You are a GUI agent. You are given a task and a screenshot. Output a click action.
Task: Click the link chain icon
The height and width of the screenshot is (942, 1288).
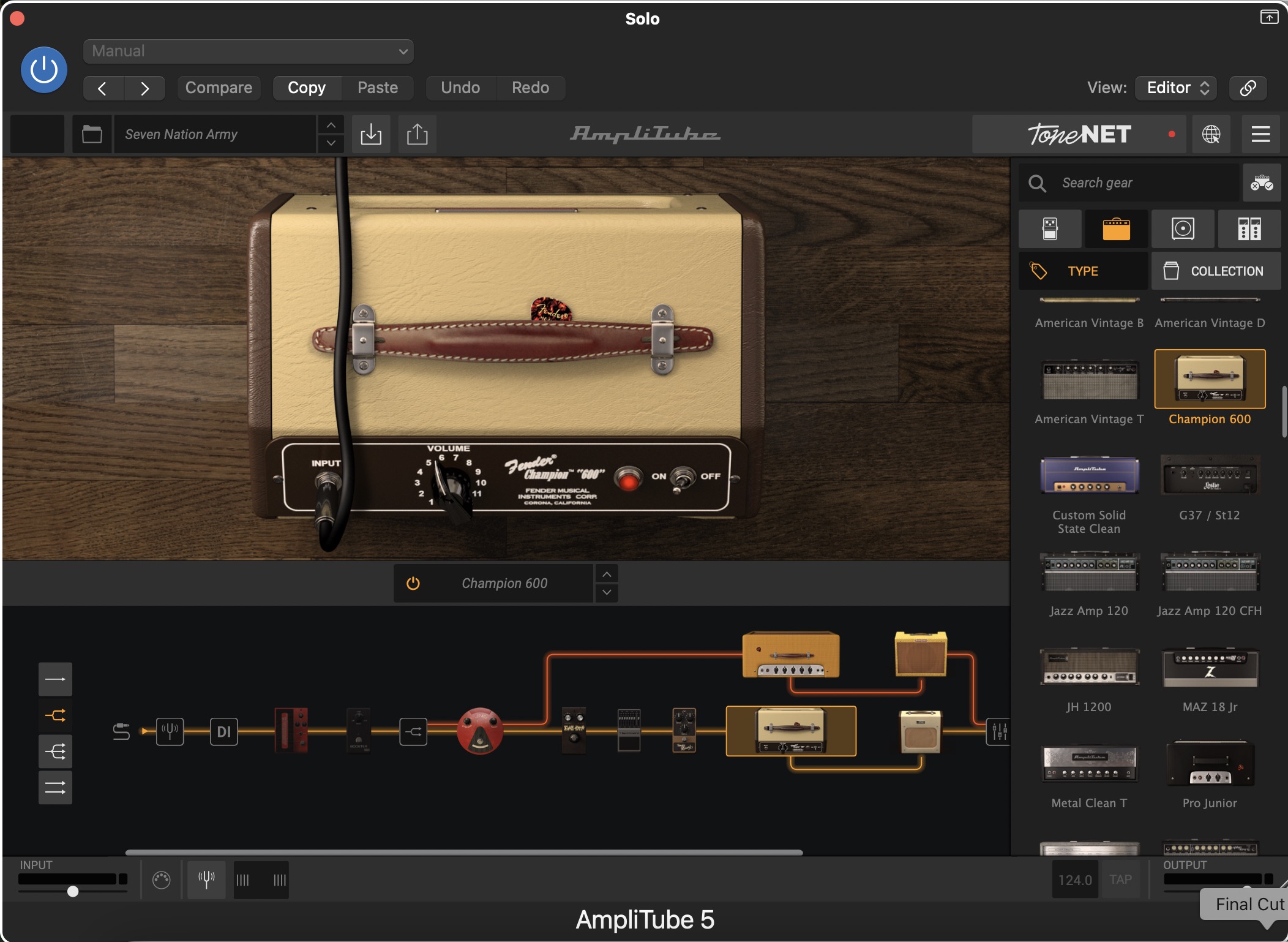pyautogui.click(x=1248, y=88)
